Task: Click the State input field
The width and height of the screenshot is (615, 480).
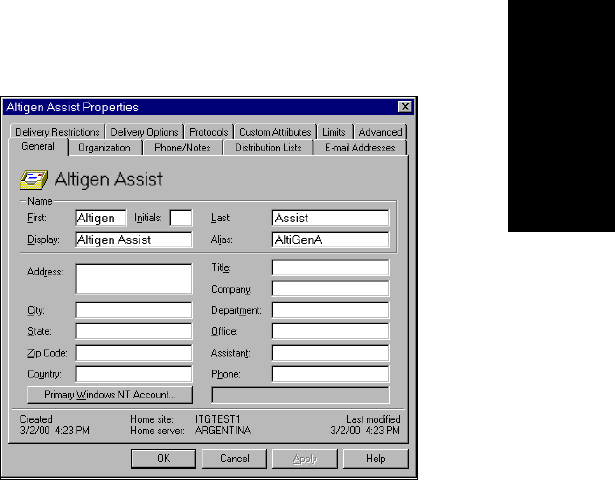Action: coord(134,331)
